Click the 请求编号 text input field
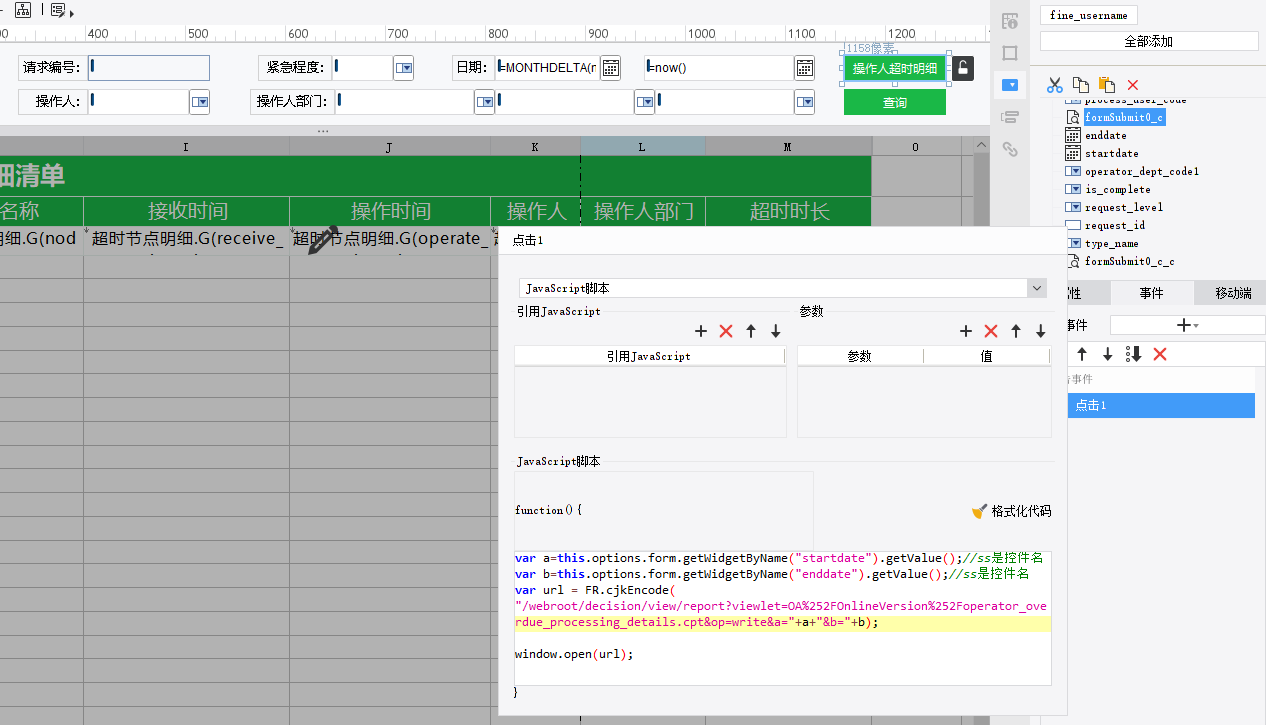The height and width of the screenshot is (725, 1266). tap(149, 68)
